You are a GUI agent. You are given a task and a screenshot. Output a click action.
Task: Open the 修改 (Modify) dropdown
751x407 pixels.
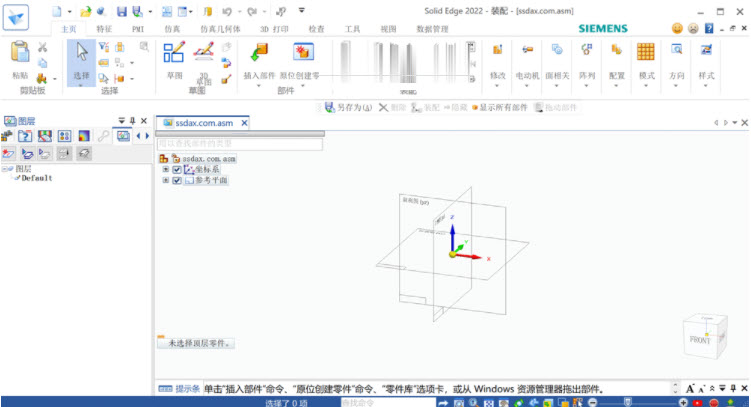pyautogui.click(x=497, y=86)
